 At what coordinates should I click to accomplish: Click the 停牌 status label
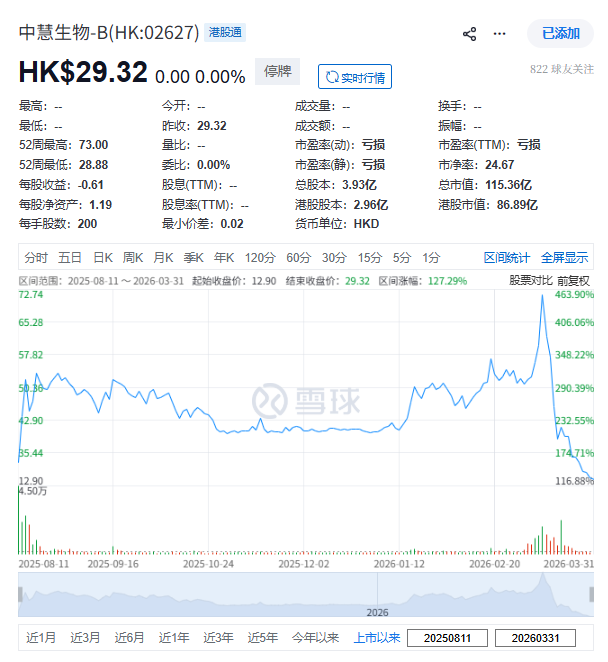tap(277, 71)
